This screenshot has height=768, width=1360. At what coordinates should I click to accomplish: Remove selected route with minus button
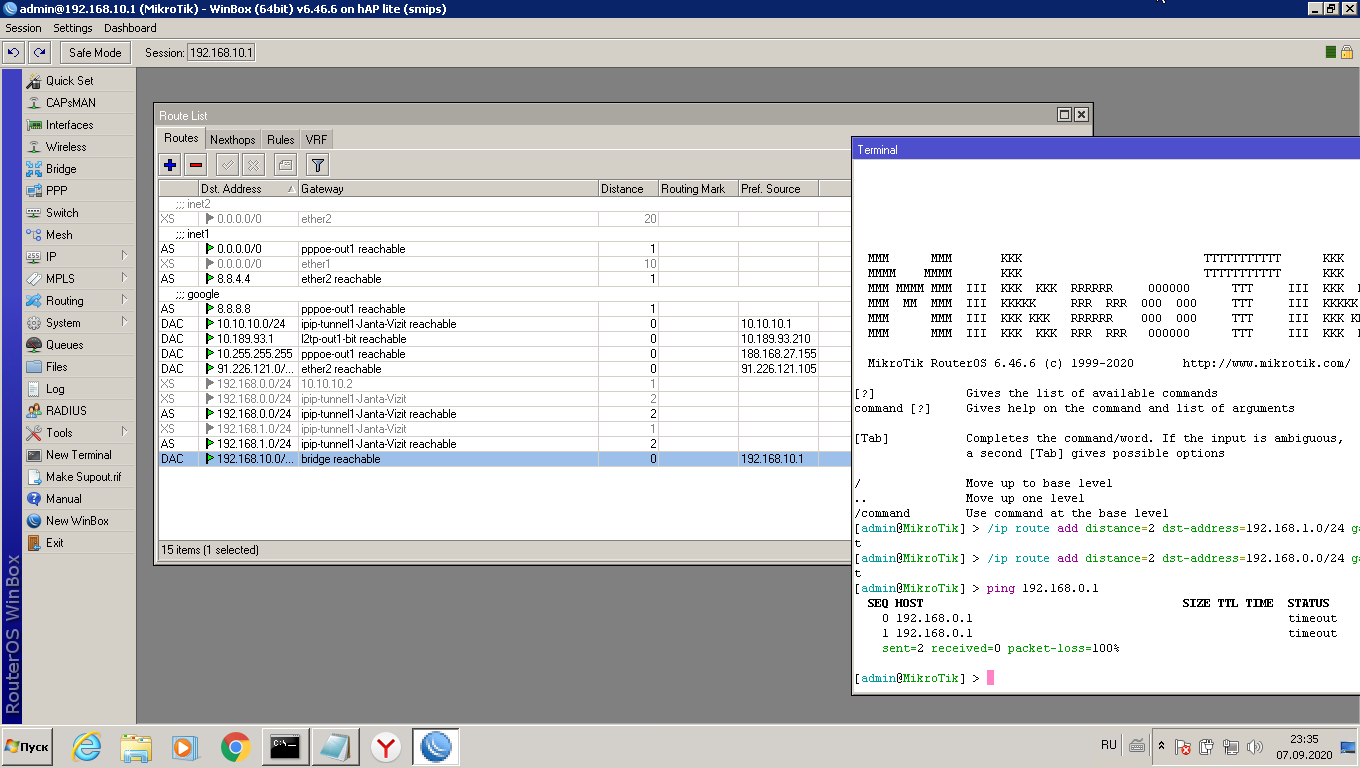tap(196, 165)
